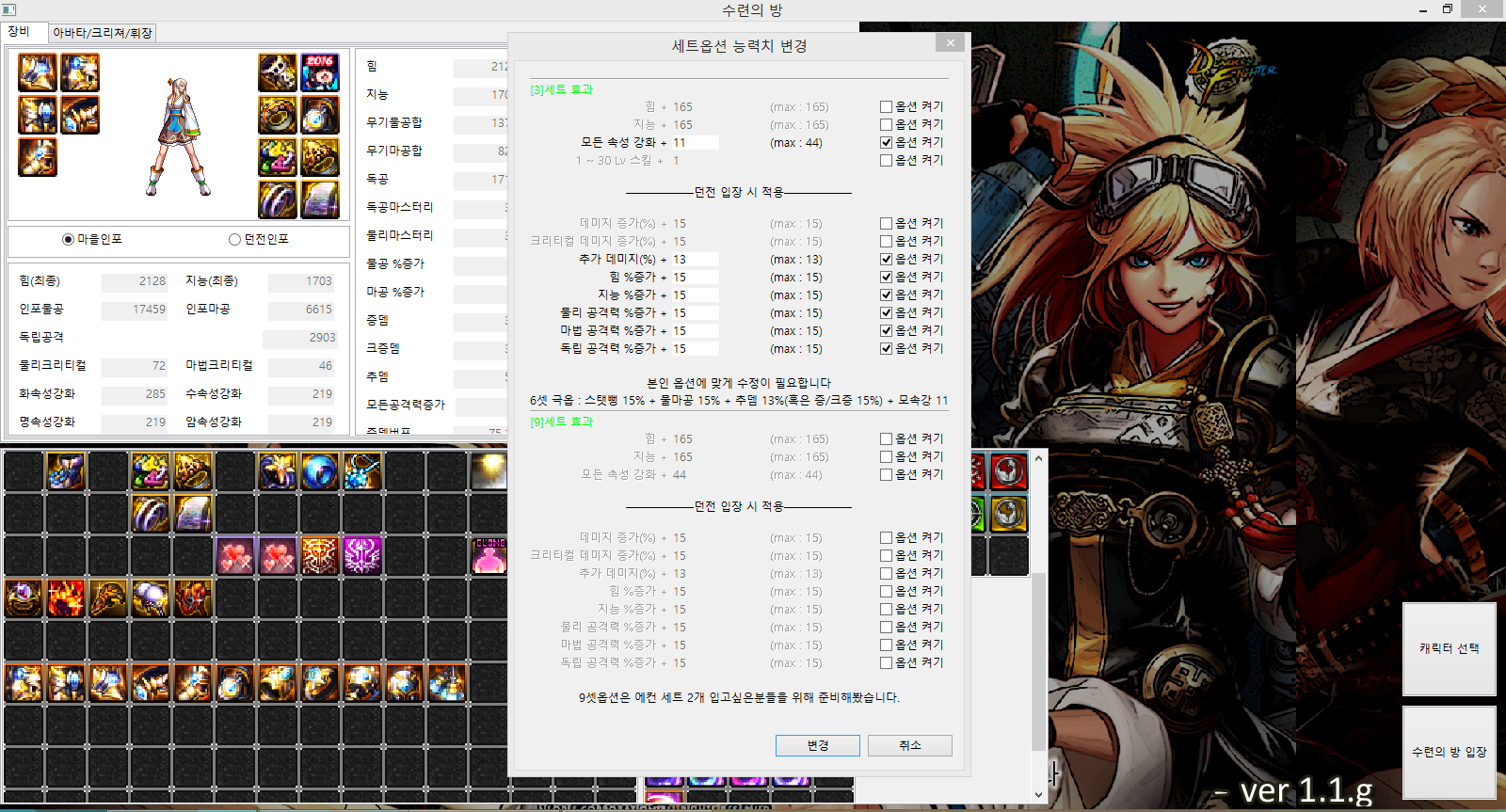Select the flame armor item in inventory

(66, 598)
